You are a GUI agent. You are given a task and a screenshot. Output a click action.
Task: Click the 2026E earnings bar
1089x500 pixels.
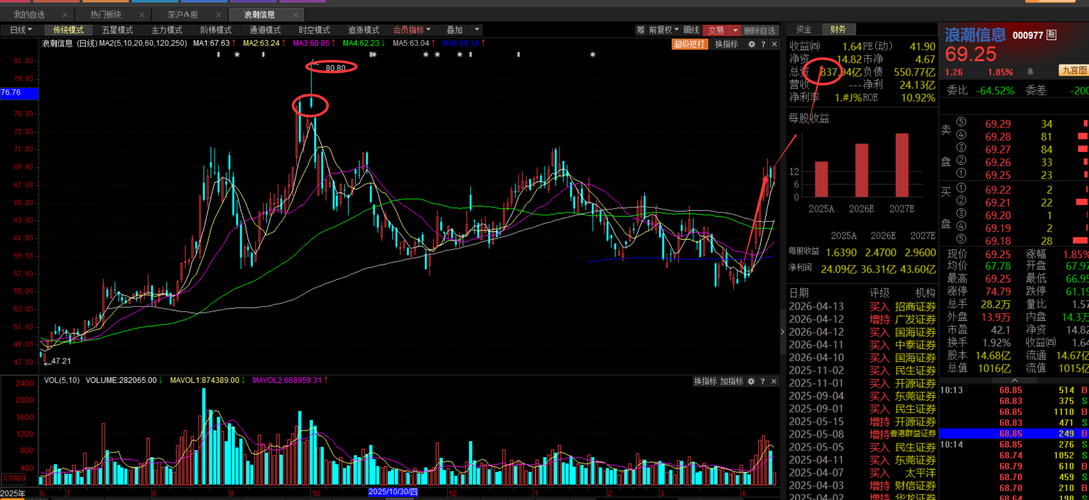[x=861, y=170]
